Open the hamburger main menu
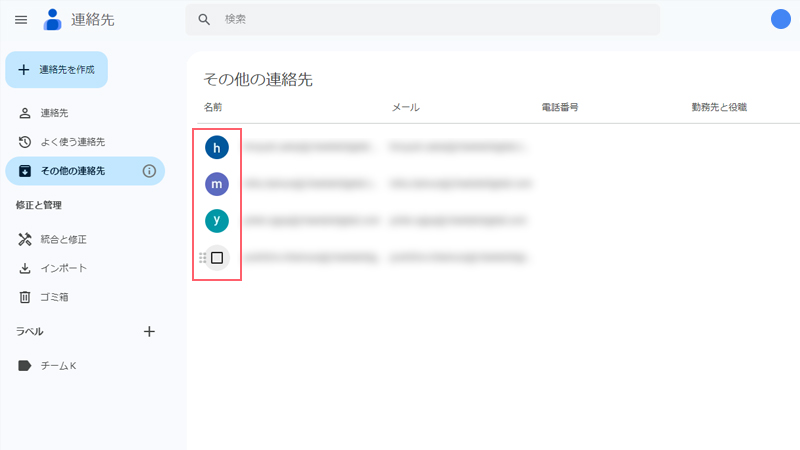 tap(21, 20)
